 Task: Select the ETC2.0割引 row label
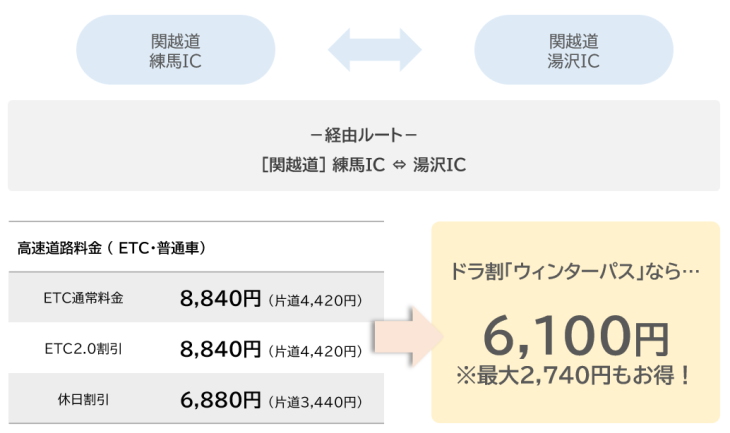click(x=84, y=349)
